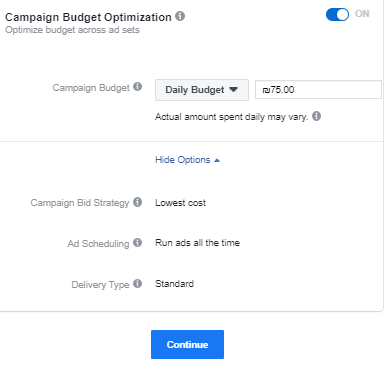Click 'Optimize budget across ad sets' subtitle
The width and height of the screenshot is (384, 381).
coord(72,30)
